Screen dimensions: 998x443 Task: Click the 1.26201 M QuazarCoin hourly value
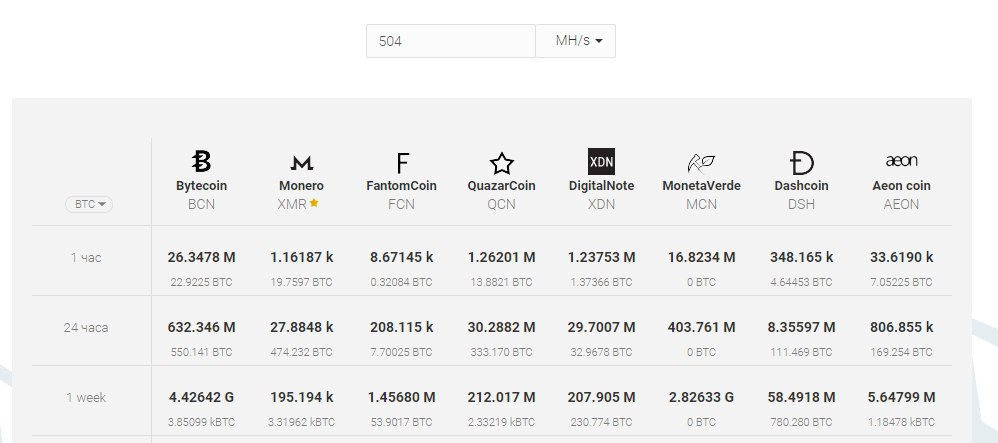502,258
